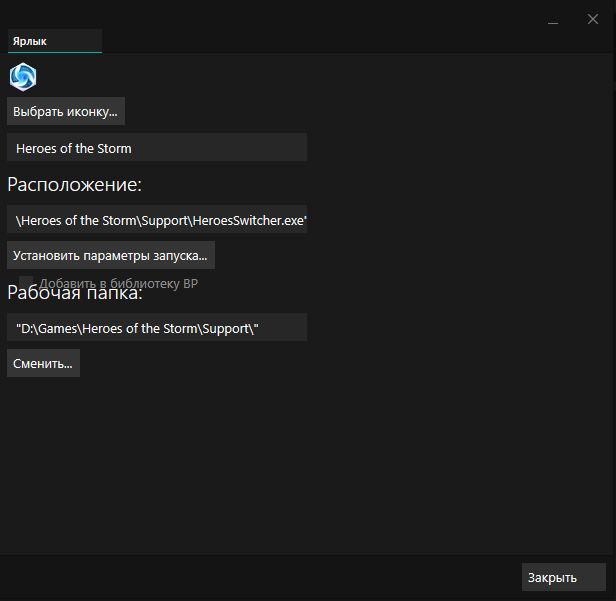Image resolution: width=616 pixels, height=601 pixels.
Task: Focus the HeroesSwitcher.exe location field
Action: 157,220
